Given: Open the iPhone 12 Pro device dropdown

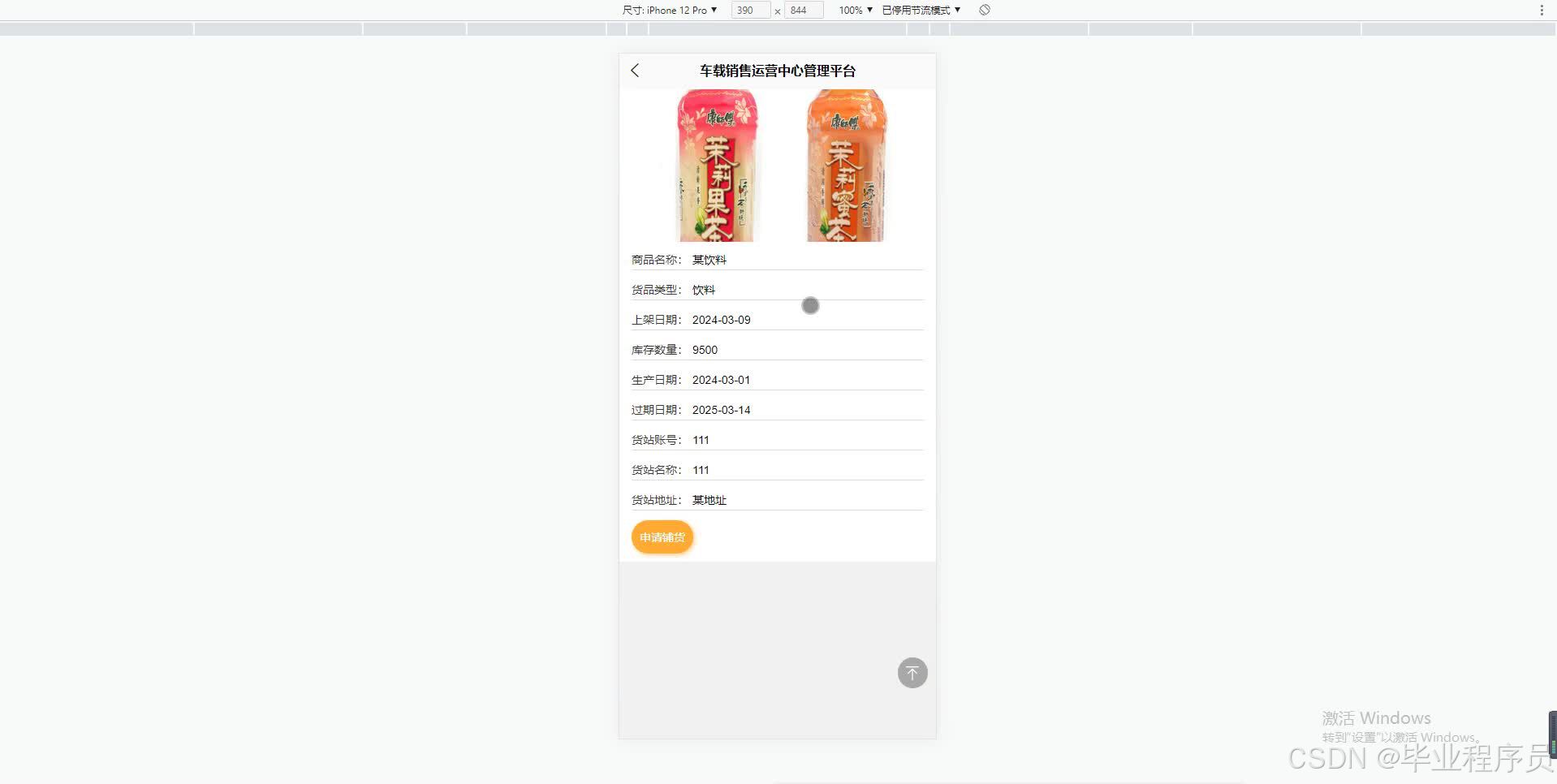Looking at the screenshot, I should click(670, 10).
